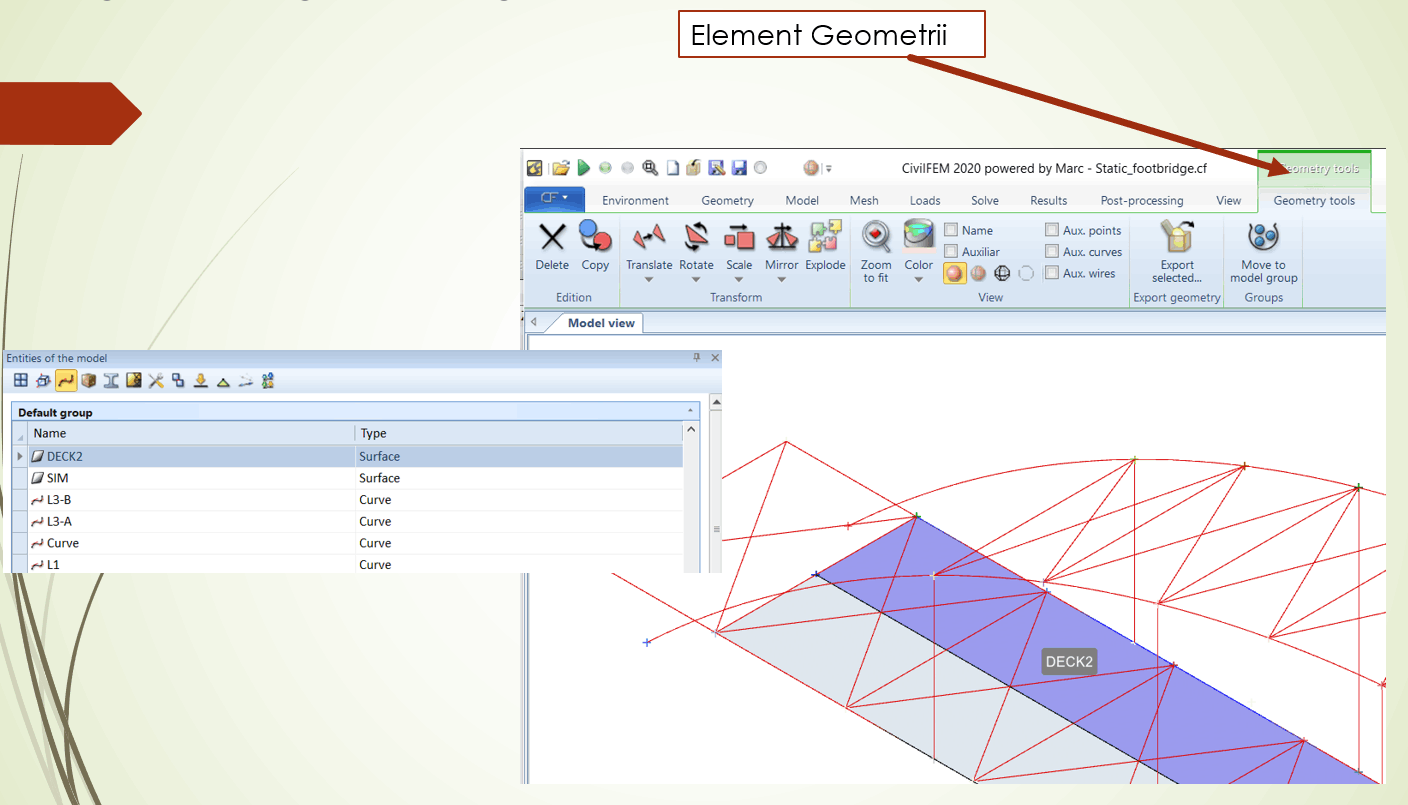Click the Delete tool in Edition group
The height and width of the screenshot is (805, 1408).
[552, 247]
